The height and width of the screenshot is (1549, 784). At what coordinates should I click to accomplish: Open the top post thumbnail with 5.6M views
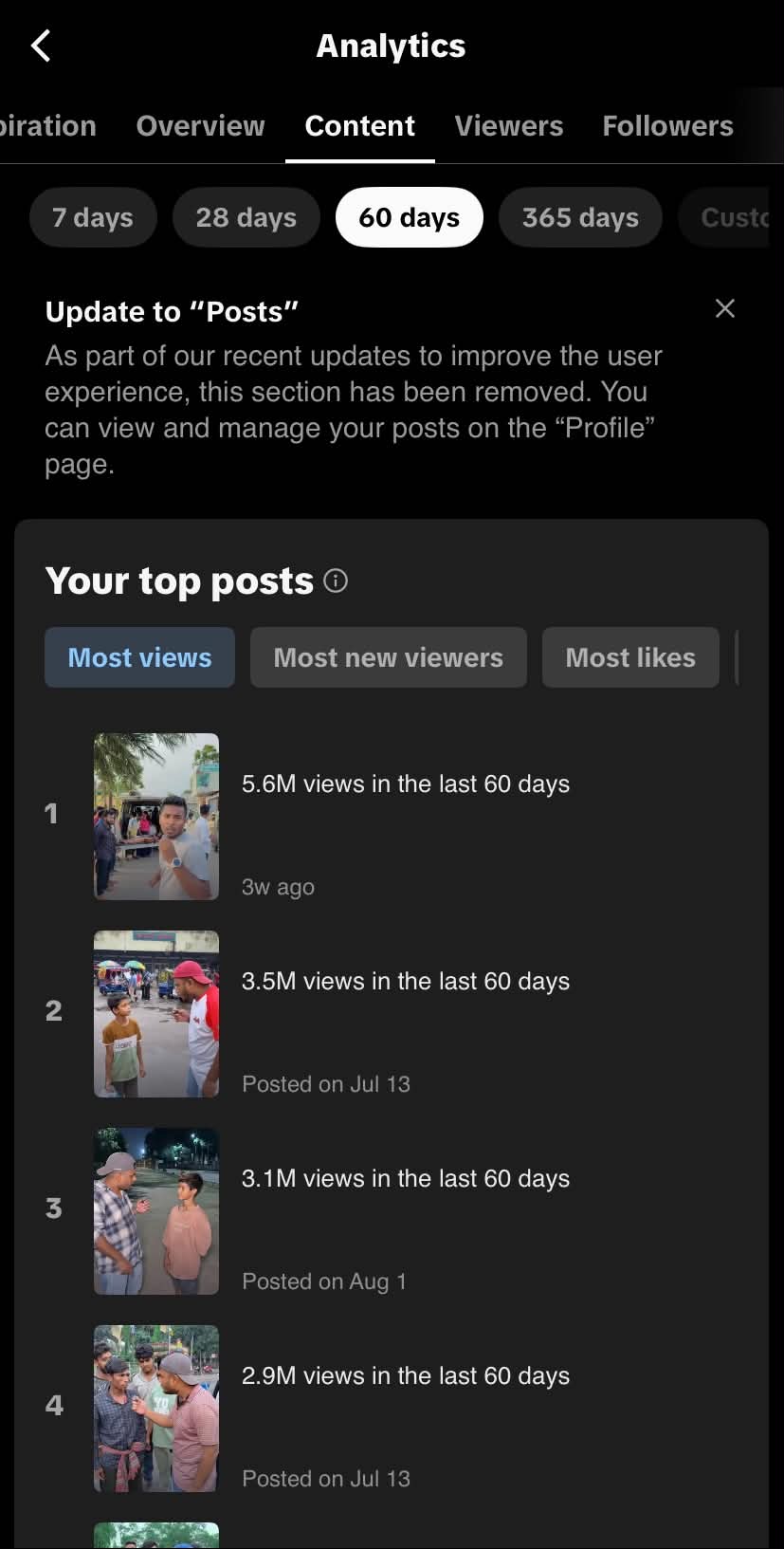pos(156,817)
